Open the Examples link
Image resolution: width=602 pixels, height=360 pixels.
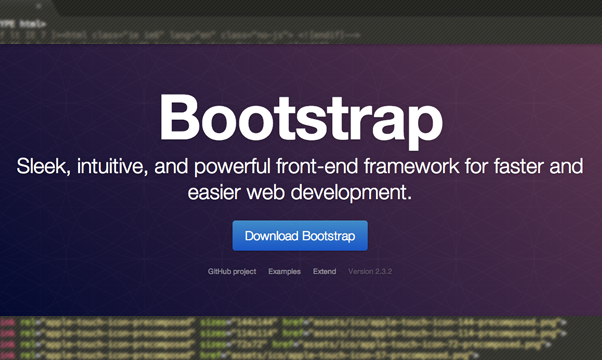[284, 272]
